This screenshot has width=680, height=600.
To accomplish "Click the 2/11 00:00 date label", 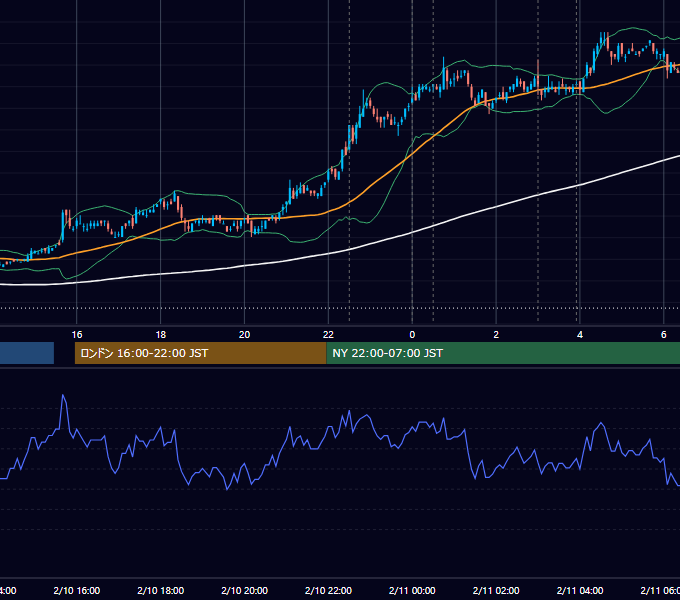I will (x=412, y=590).
